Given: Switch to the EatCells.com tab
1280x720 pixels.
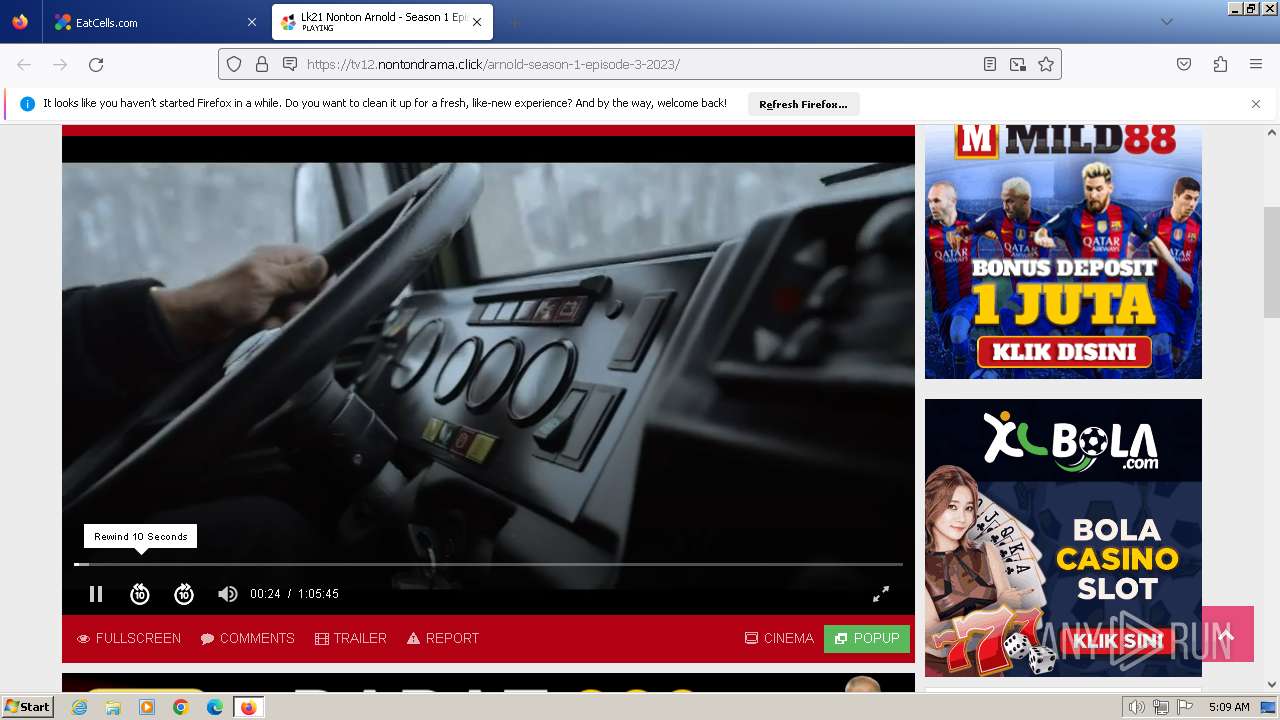Looking at the screenshot, I should [x=150, y=22].
